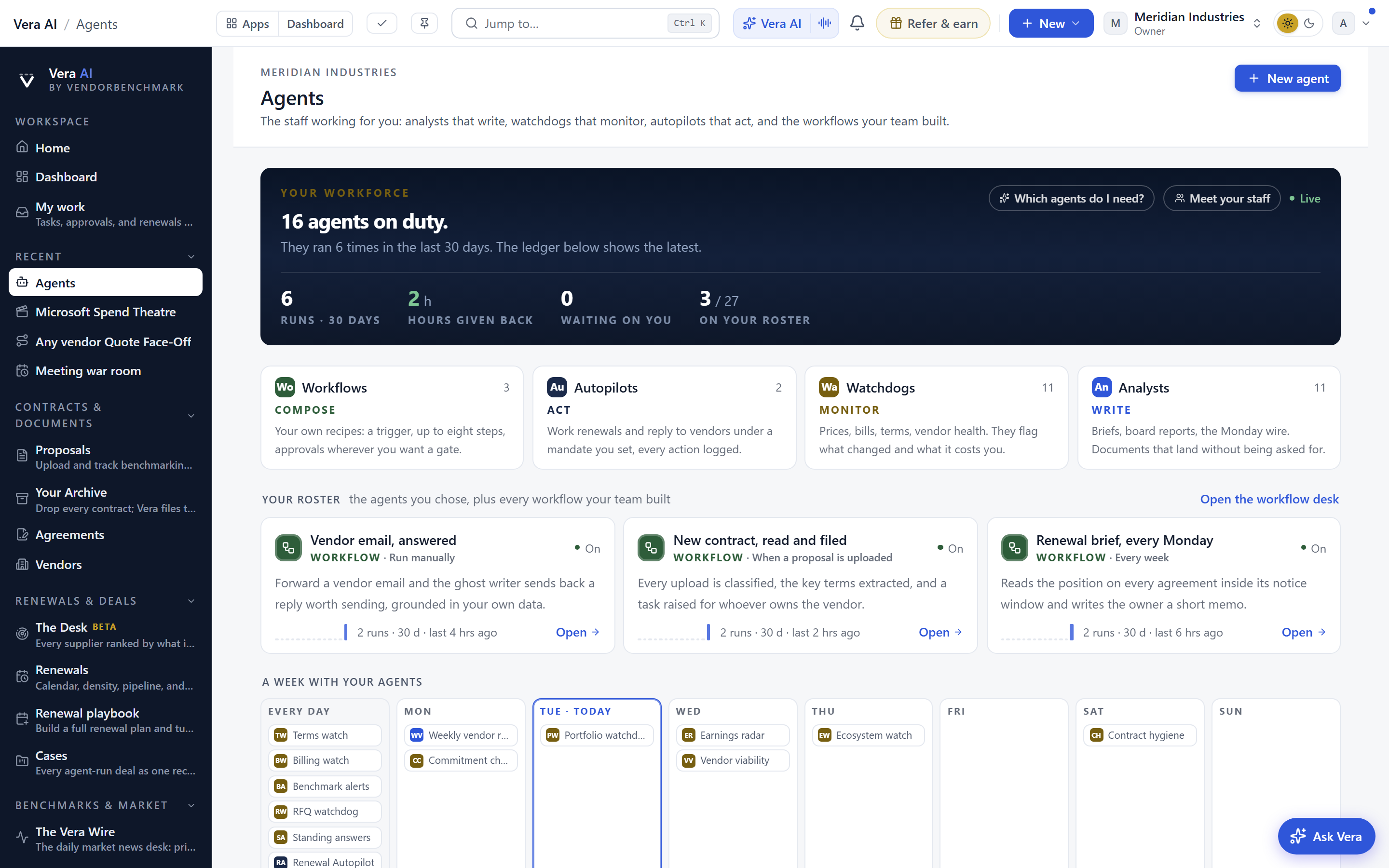Open Home from the sidebar
1389x868 pixels.
[x=106, y=148]
